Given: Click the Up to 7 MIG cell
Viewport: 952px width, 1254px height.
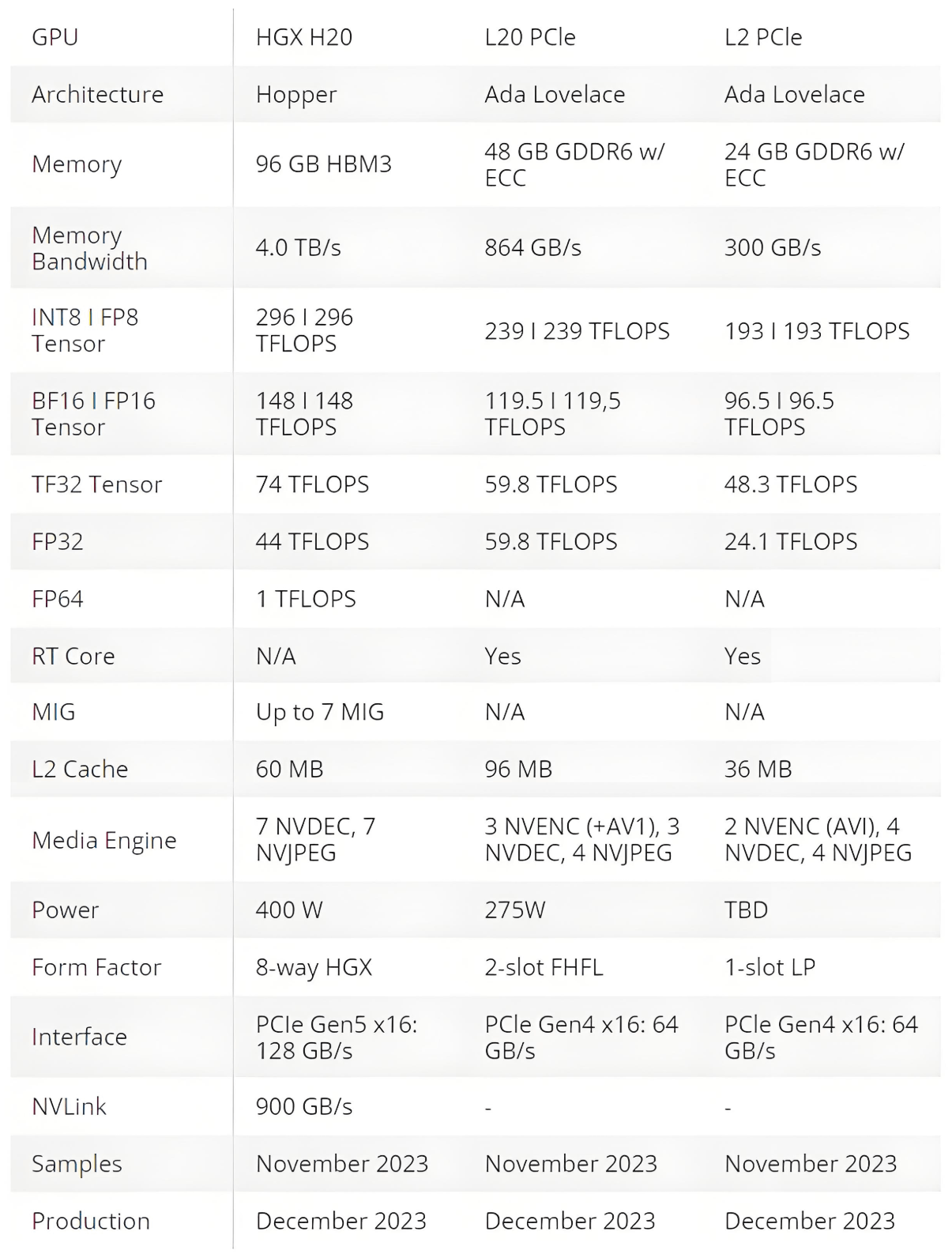Looking at the screenshot, I should pos(319,712).
